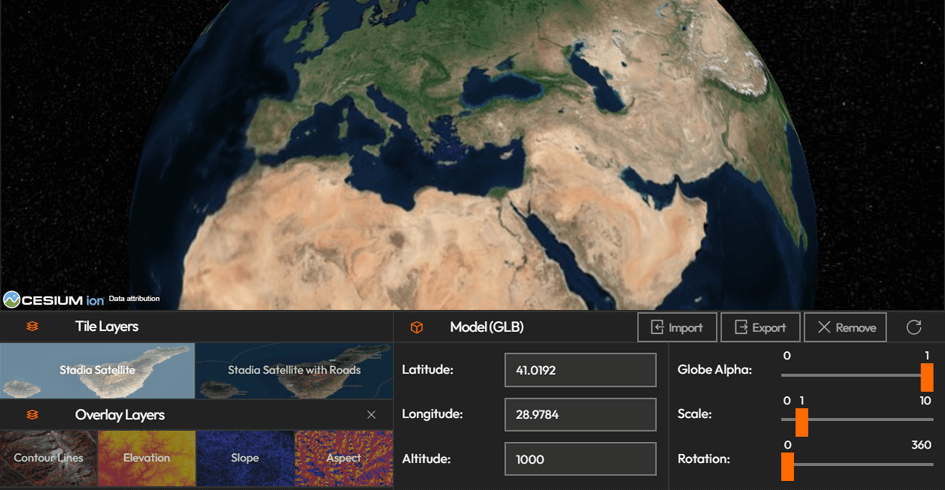945x490 pixels.
Task: Export the model
Action: pyautogui.click(x=760, y=327)
